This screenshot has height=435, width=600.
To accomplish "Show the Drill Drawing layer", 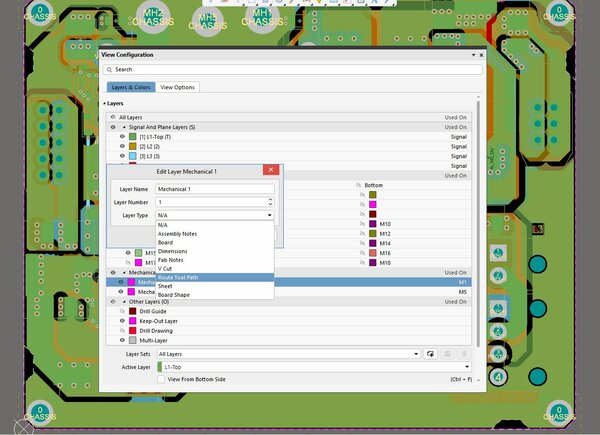I will point(122,331).
